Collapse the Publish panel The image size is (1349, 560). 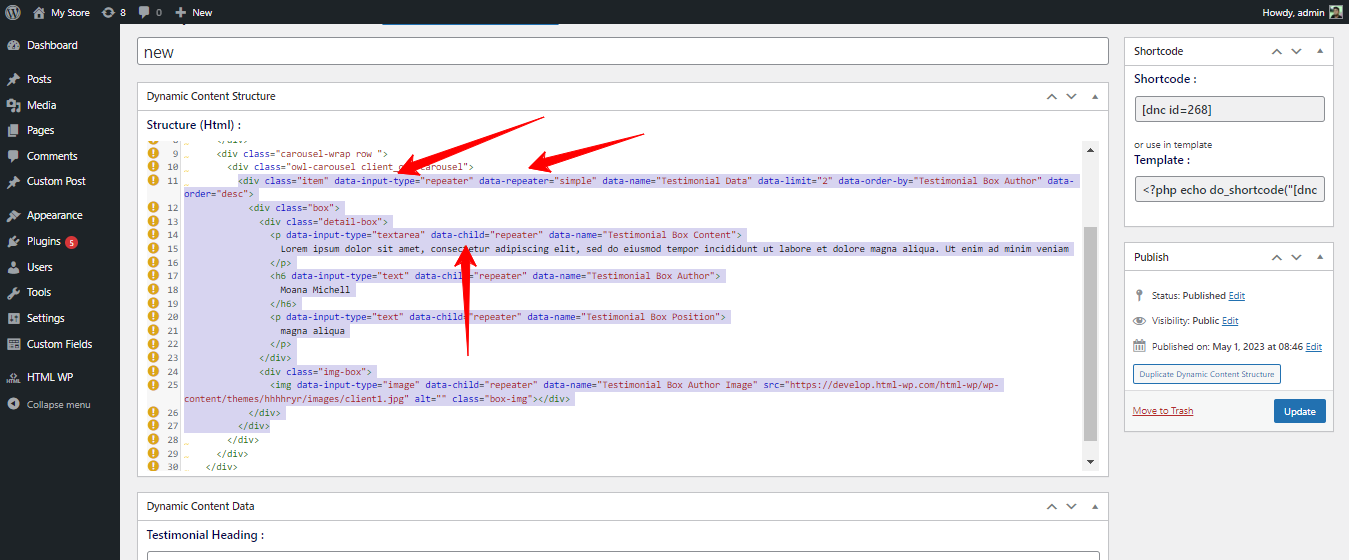1319,257
